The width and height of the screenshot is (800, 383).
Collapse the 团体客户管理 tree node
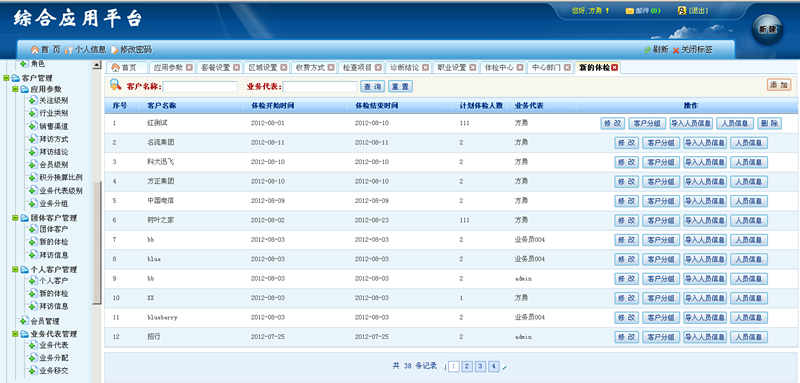tap(15, 218)
